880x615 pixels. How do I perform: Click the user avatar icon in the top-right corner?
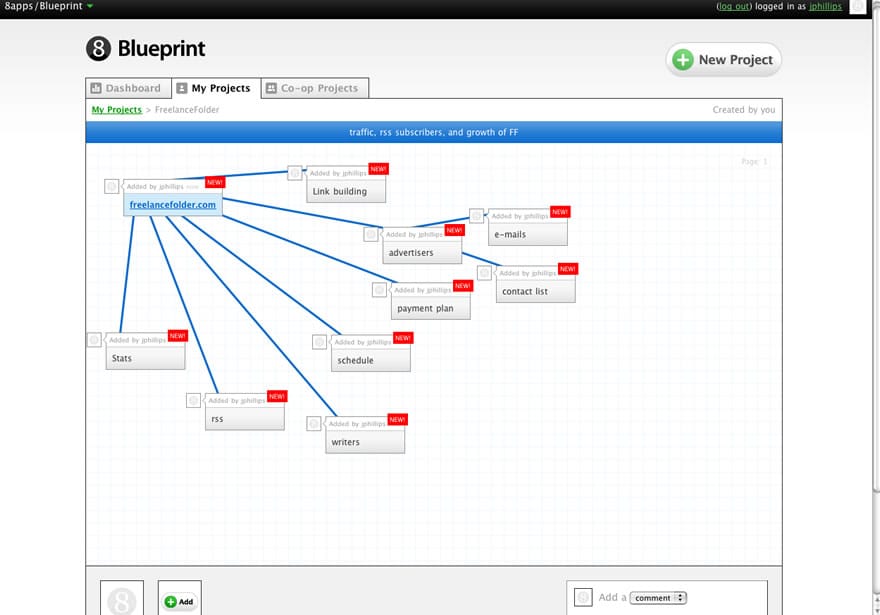pos(857,7)
